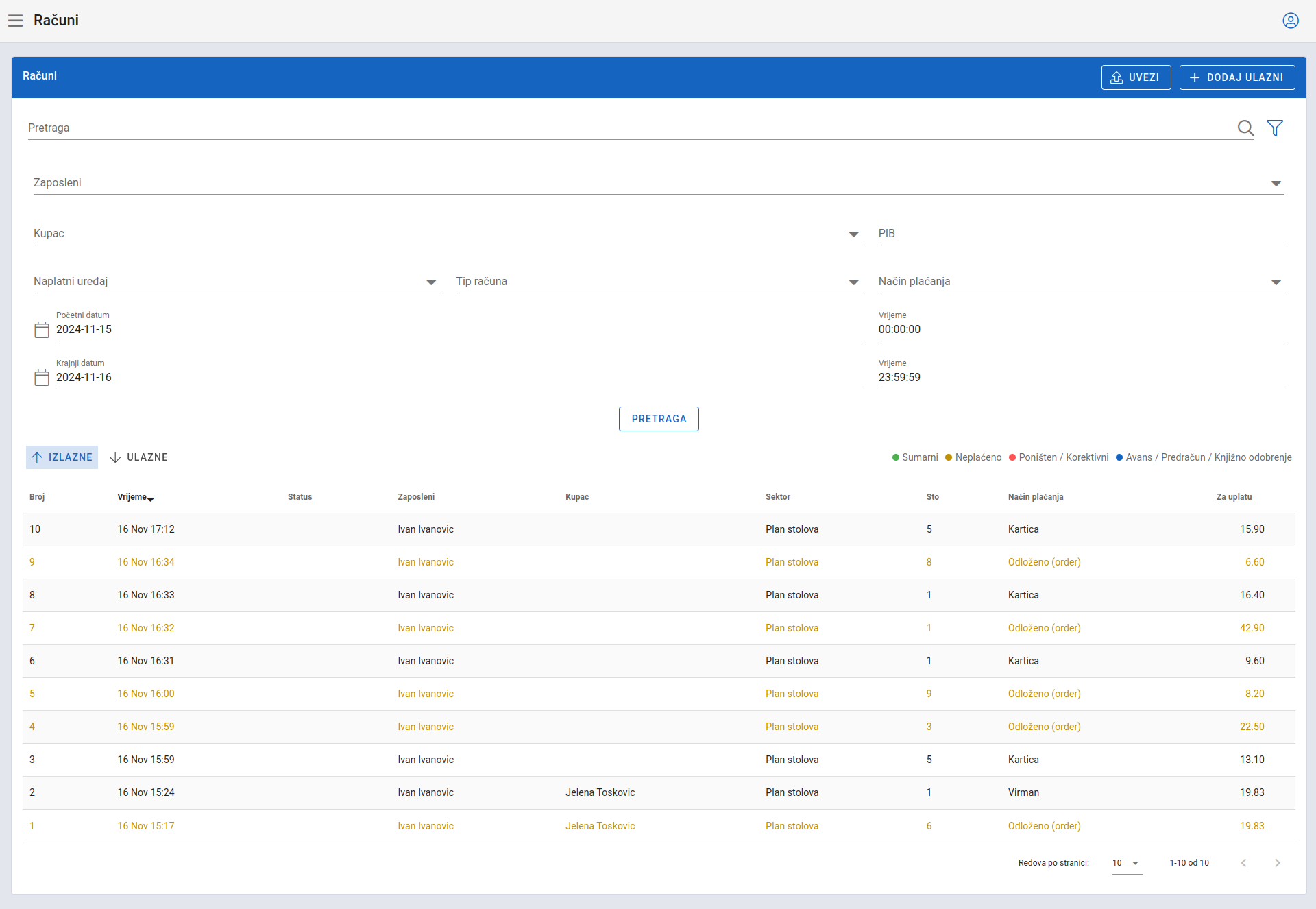1316x909 pixels.
Task: Sort by Zaposleni column header
Action: tap(416, 497)
